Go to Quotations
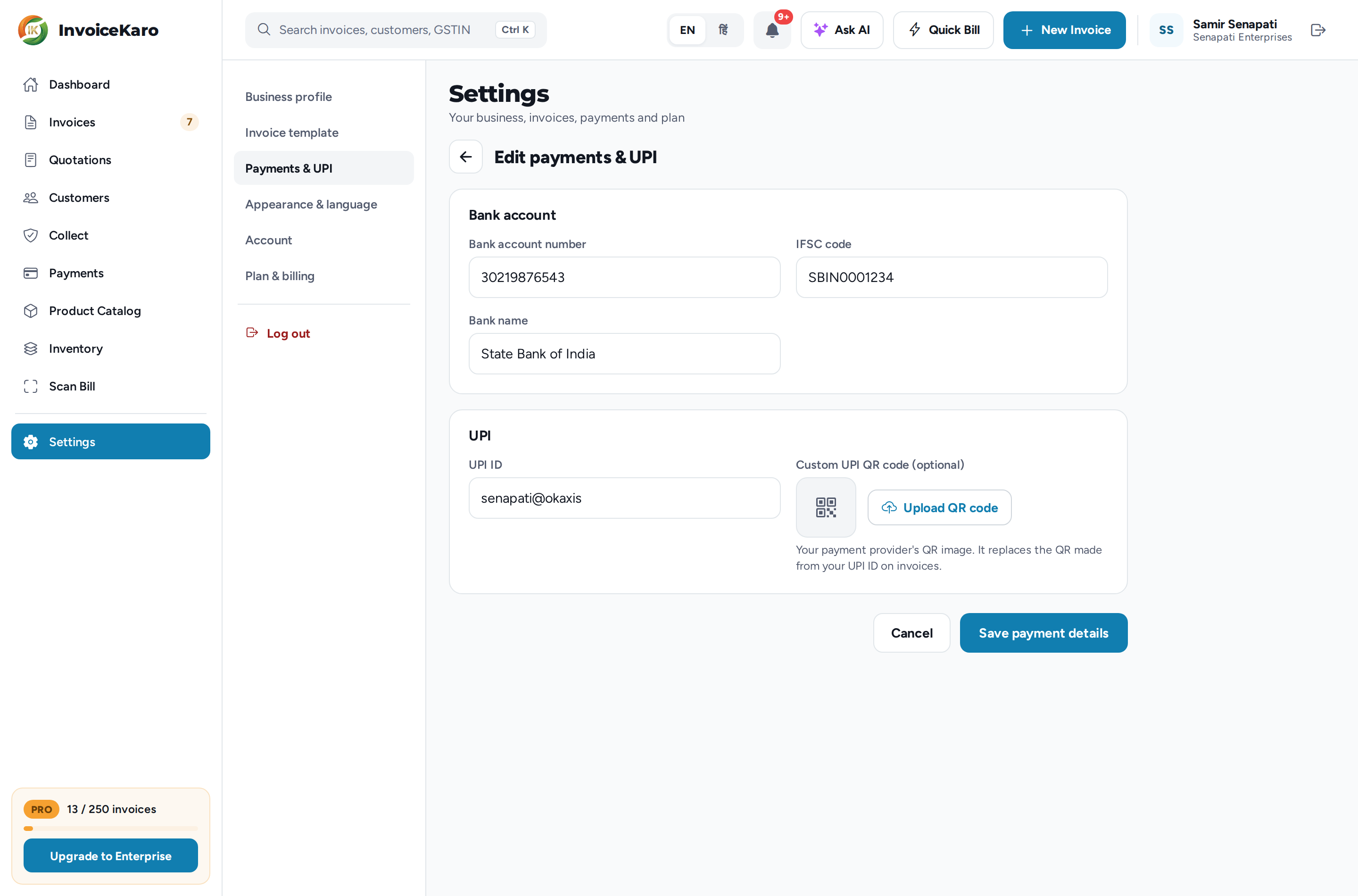 (x=111, y=160)
